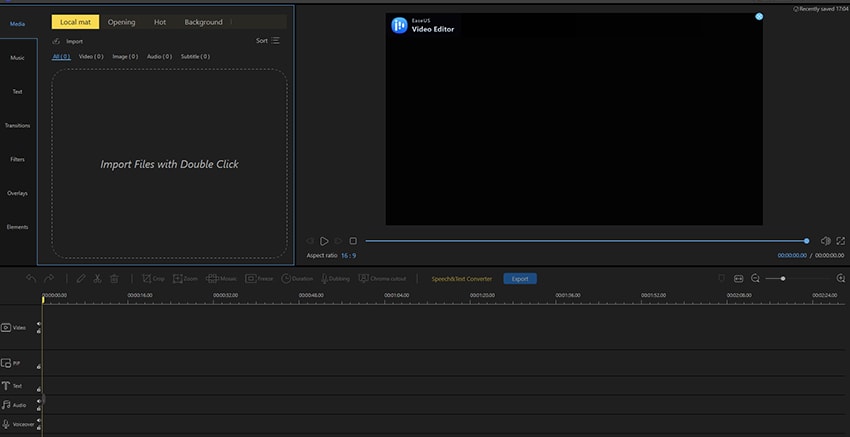Open the Duration setting
Viewport: 850px width, 437px height.
tap(297, 279)
